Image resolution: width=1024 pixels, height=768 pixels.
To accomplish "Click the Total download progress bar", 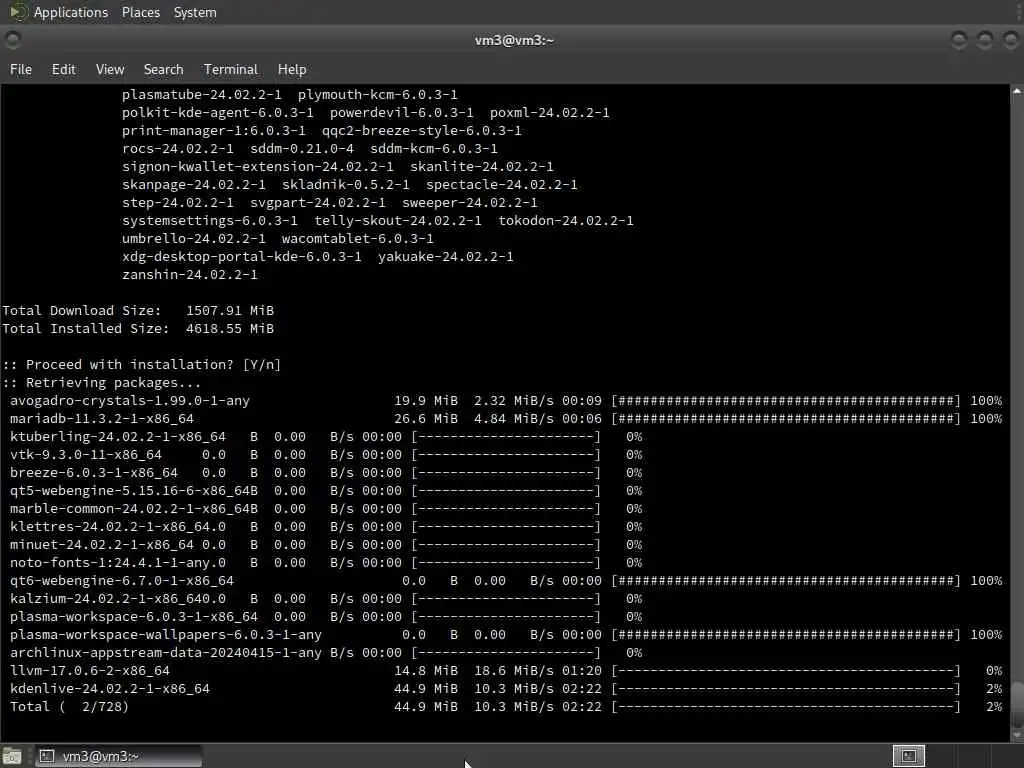I will pyautogui.click(x=786, y=707).
